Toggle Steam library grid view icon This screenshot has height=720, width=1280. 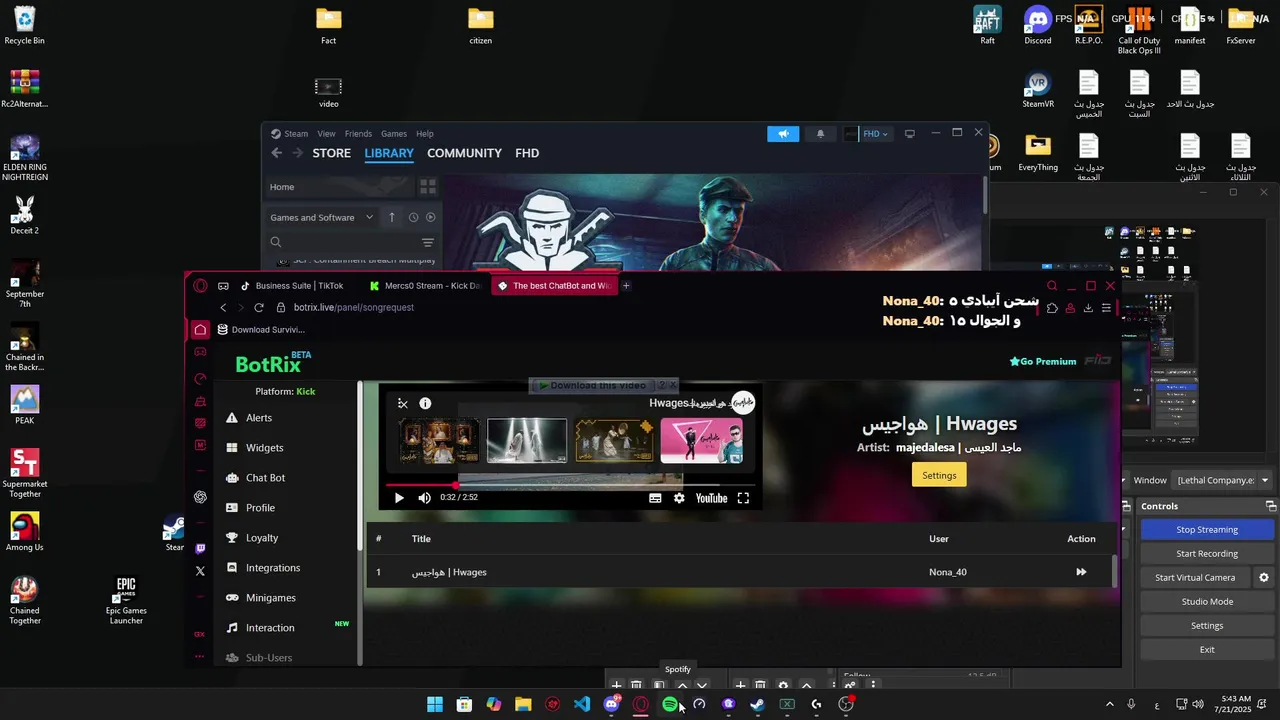tap(428, 187)
